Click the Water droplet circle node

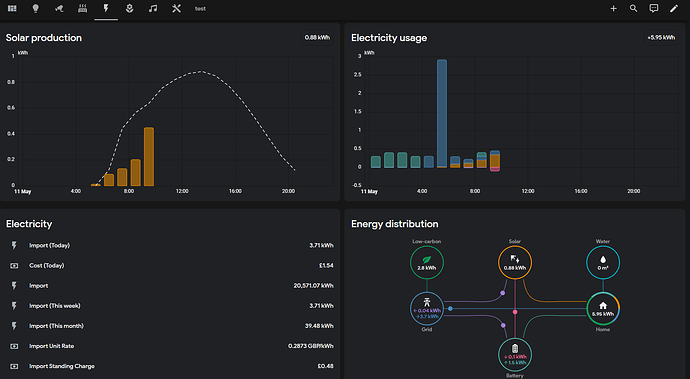[x=603, y=262]
